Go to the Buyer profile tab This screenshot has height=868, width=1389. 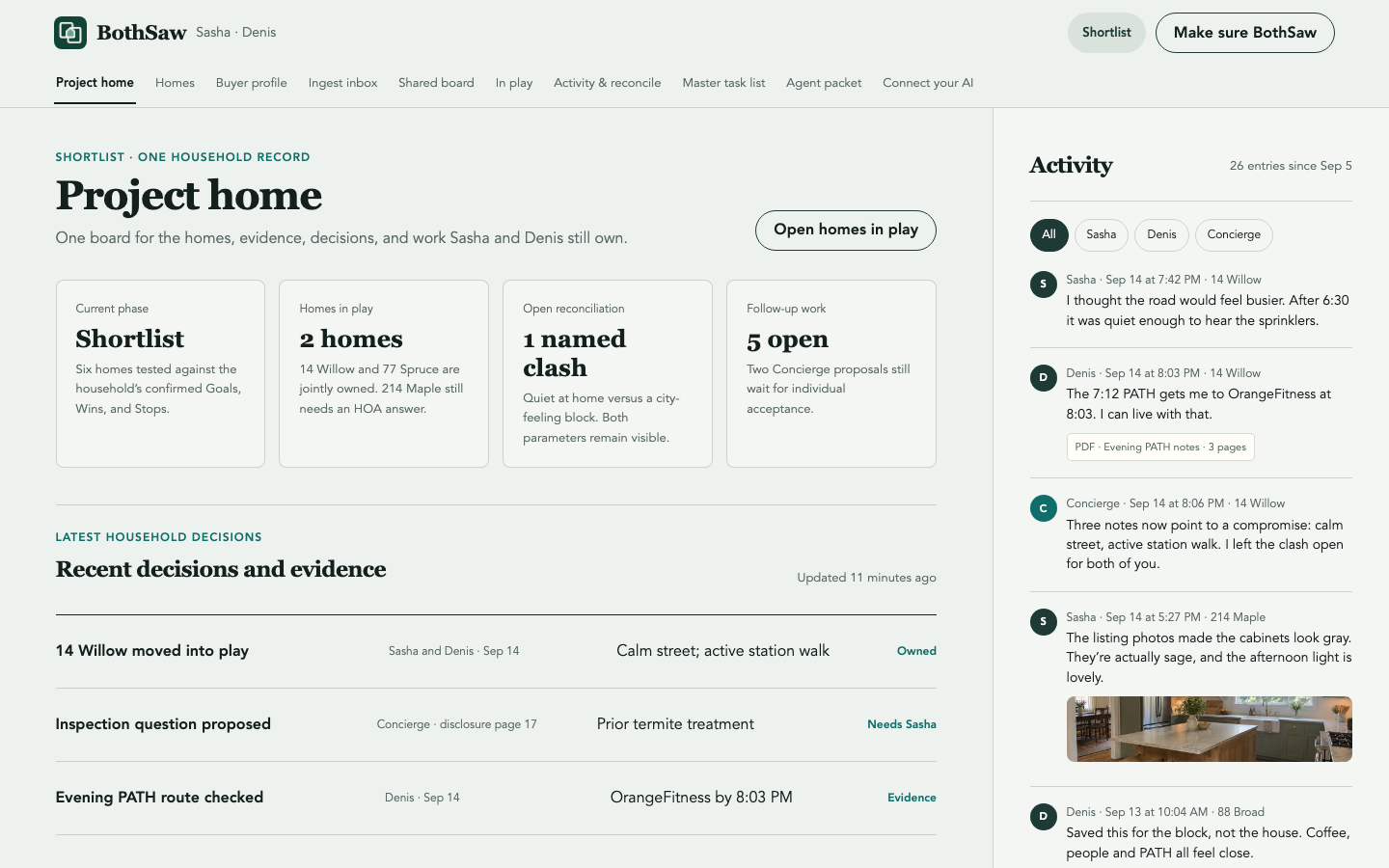pyautogui.click(x=251, y=83)
